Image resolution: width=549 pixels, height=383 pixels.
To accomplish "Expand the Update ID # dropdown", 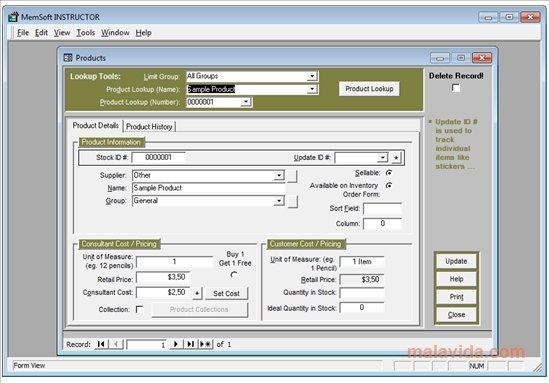I will pos(383,158).
